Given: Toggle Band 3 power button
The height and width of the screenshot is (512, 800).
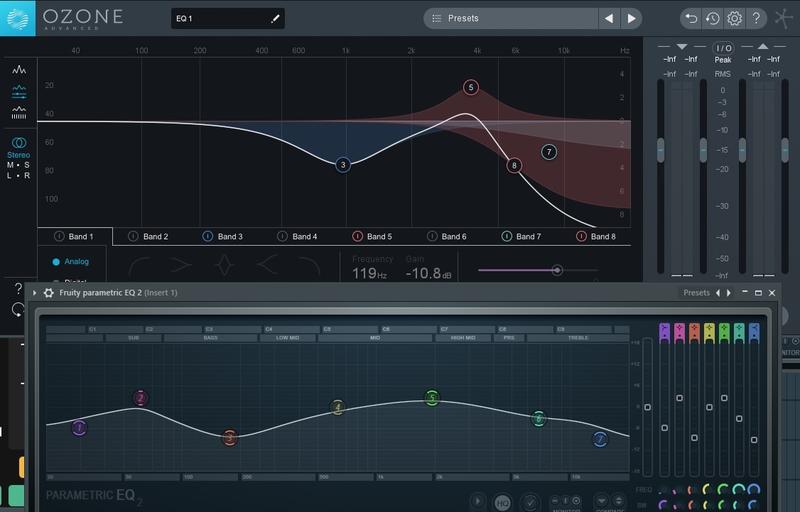Looking at the screenshot, I should click(x=208, y=236).
